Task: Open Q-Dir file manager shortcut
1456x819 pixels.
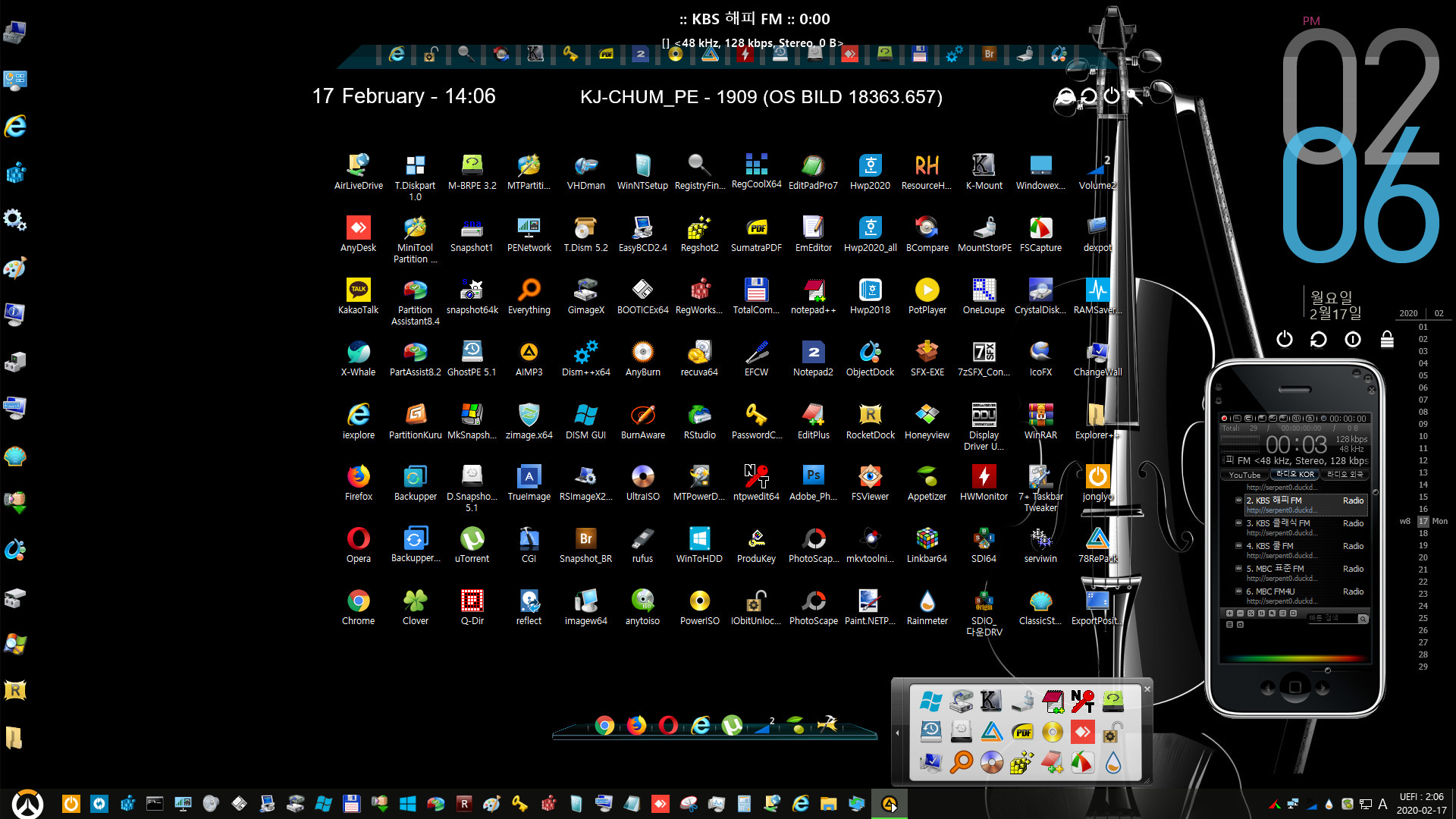Action: (472, 607)
